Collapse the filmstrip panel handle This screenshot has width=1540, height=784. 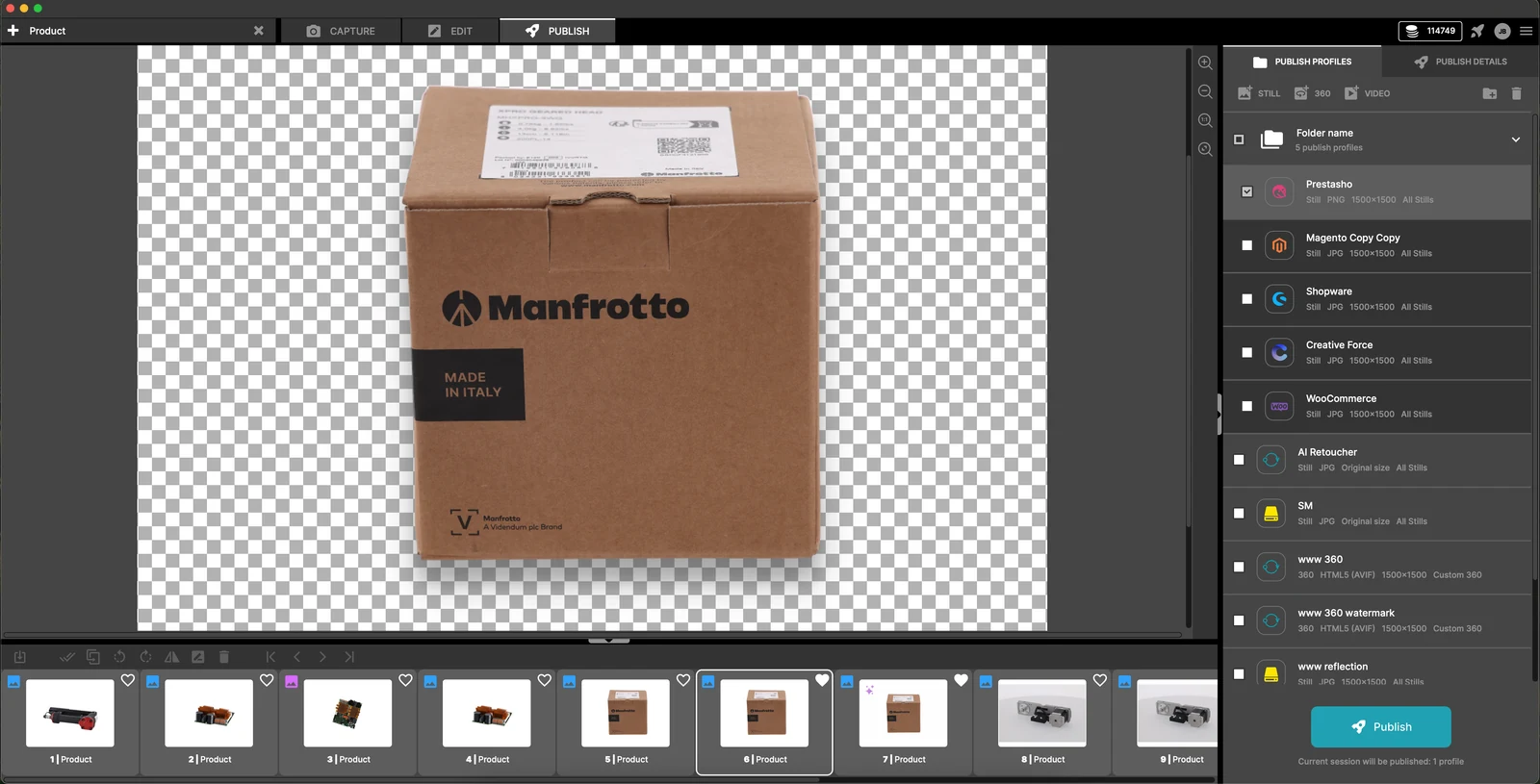608,640
